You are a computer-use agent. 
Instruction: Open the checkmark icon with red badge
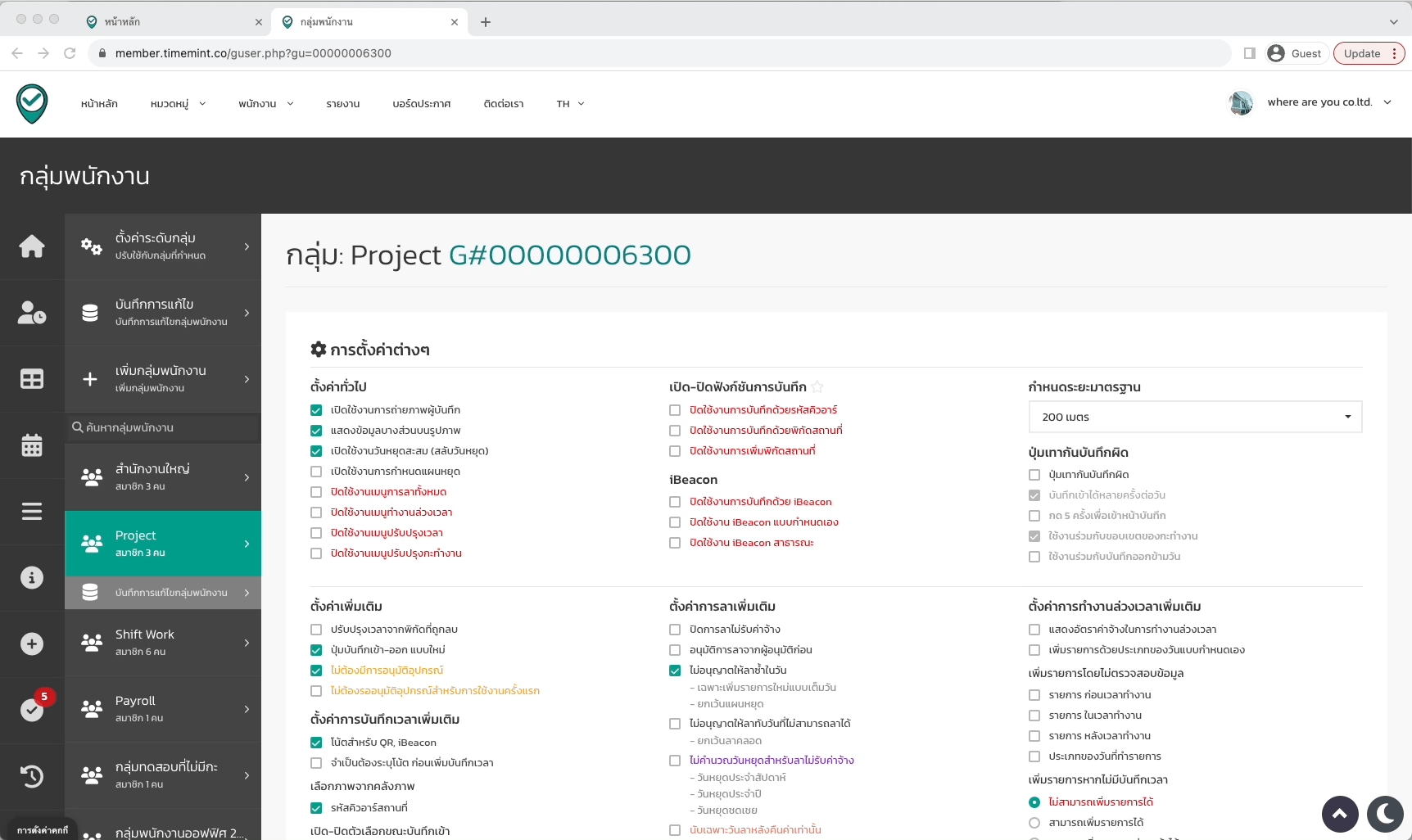(x=32, y=709)
